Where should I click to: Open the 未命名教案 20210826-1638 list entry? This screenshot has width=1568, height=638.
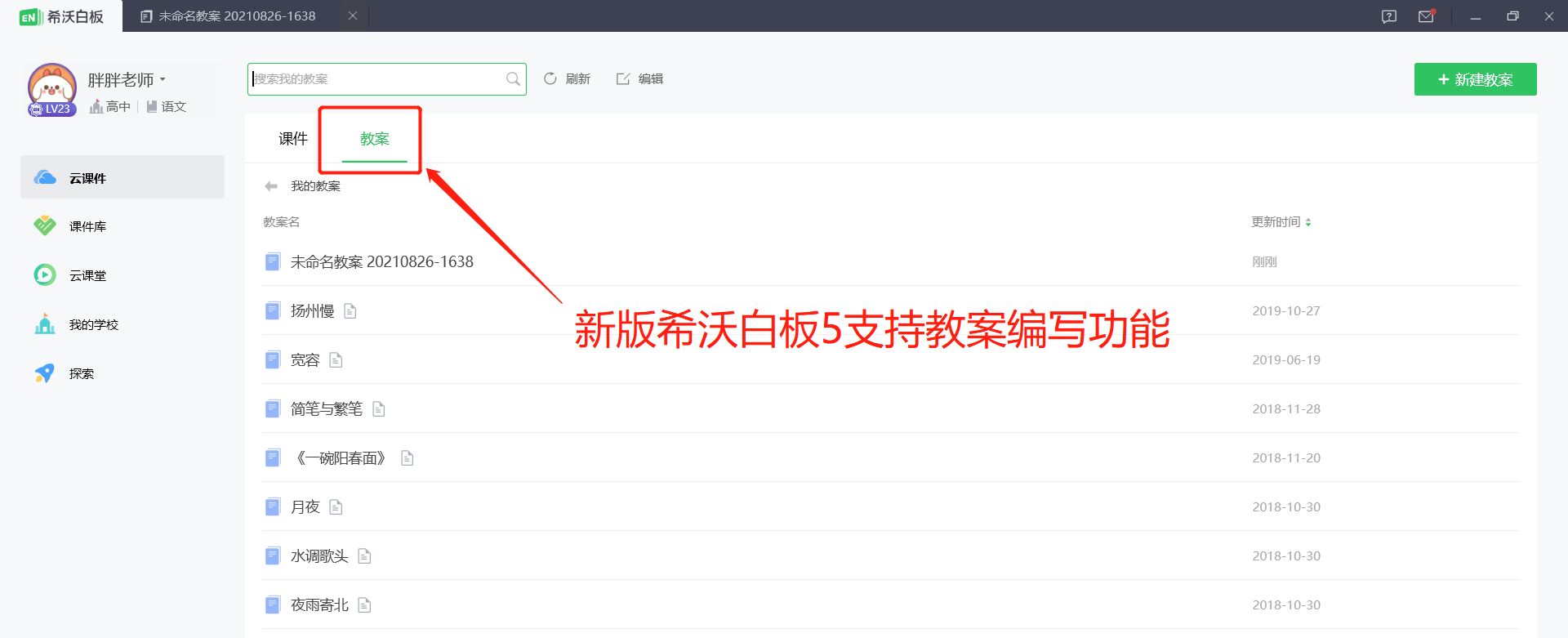pyautogui.click(x=382, y=261)
